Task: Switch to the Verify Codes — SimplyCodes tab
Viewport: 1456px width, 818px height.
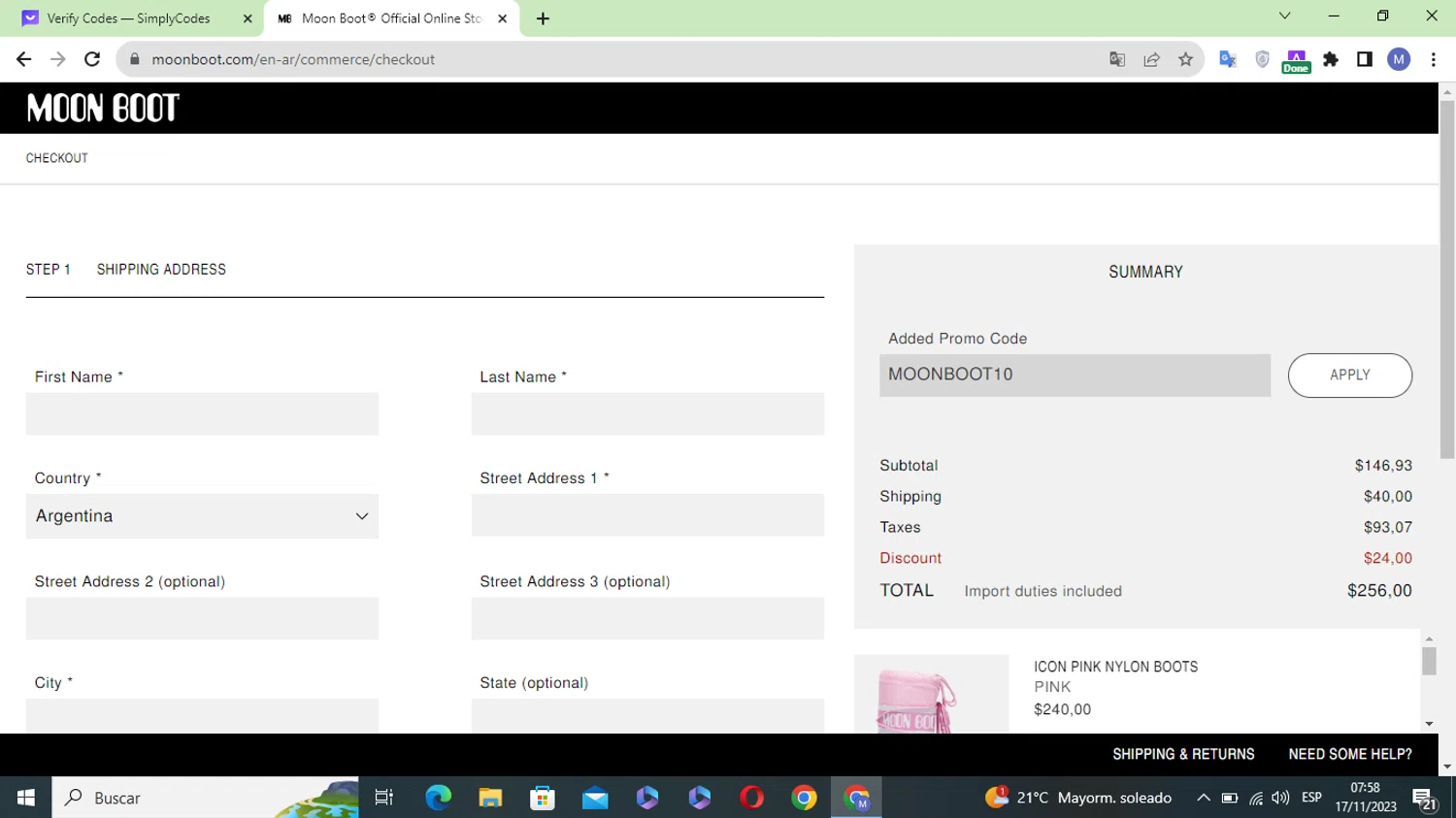Action: tap(128, 18)
